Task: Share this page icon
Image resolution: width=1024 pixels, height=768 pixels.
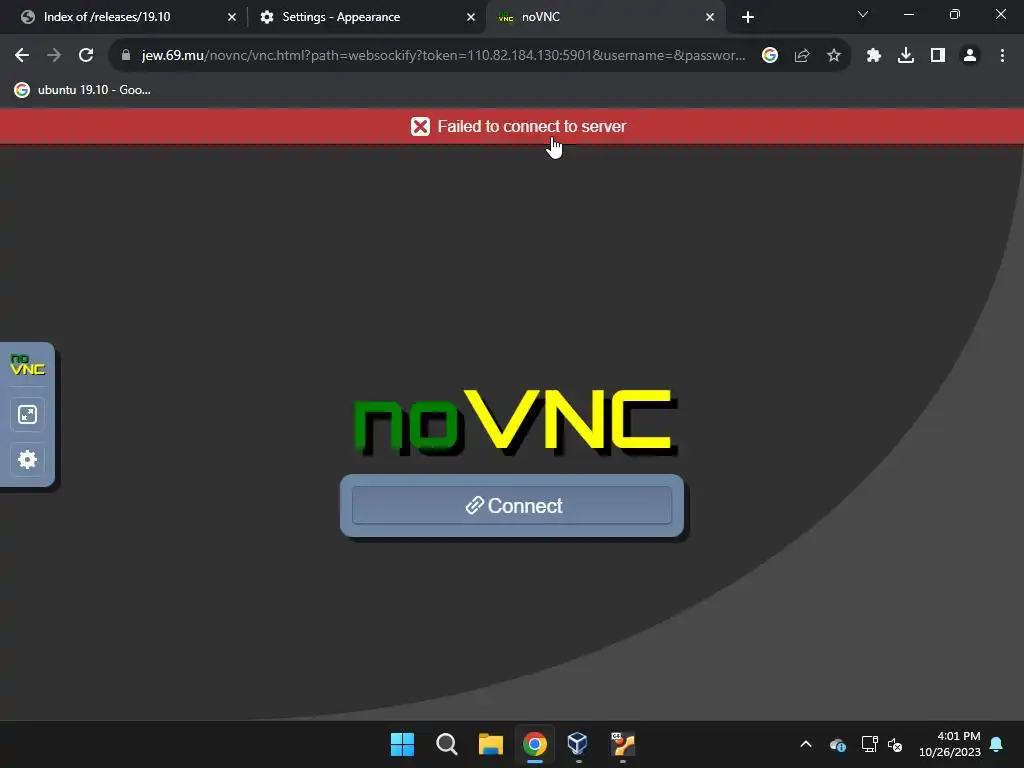Action: (802, 56)
